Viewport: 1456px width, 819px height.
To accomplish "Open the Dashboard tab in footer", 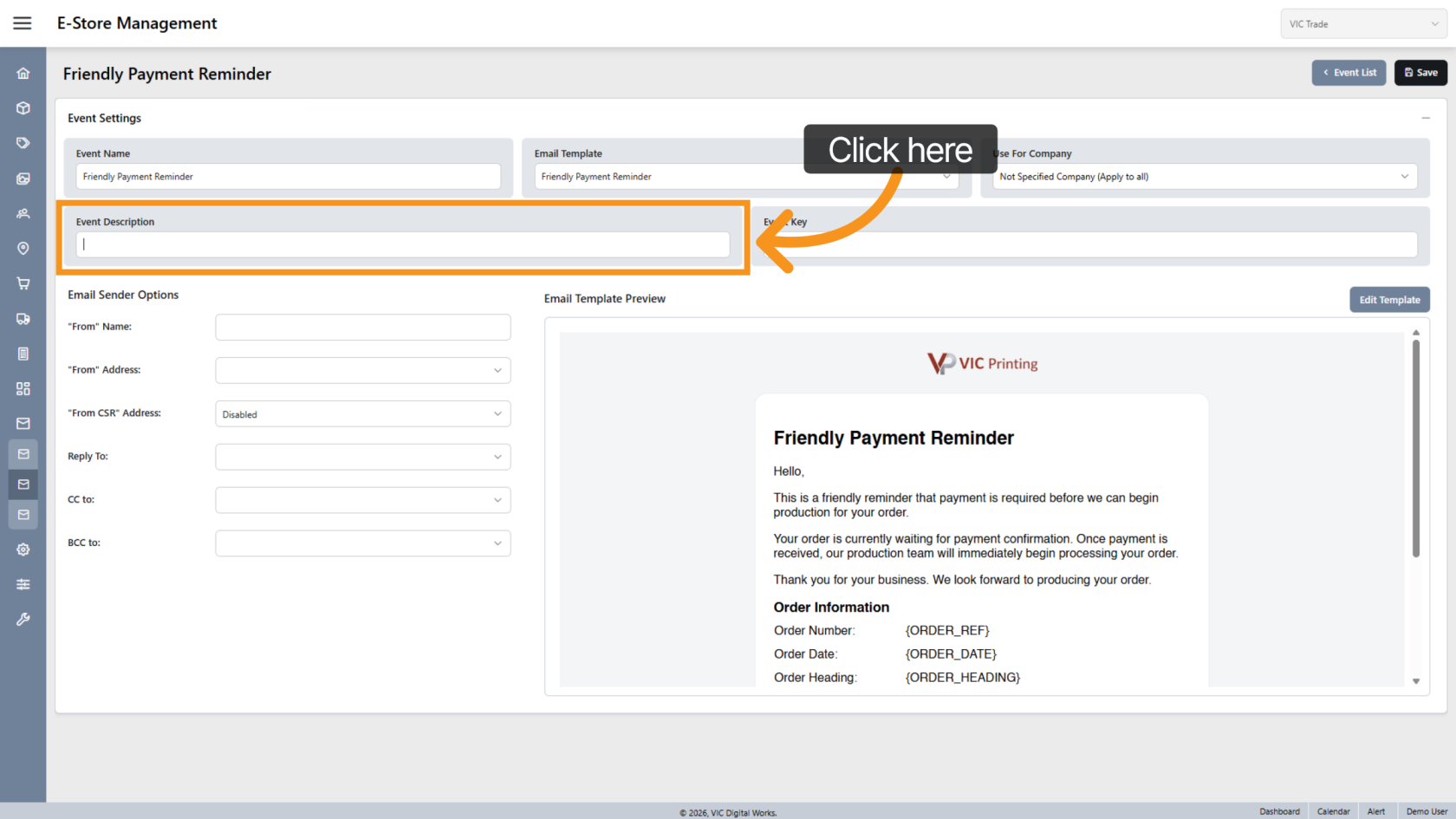I will pyautogui.click(x=1279, y=811).
